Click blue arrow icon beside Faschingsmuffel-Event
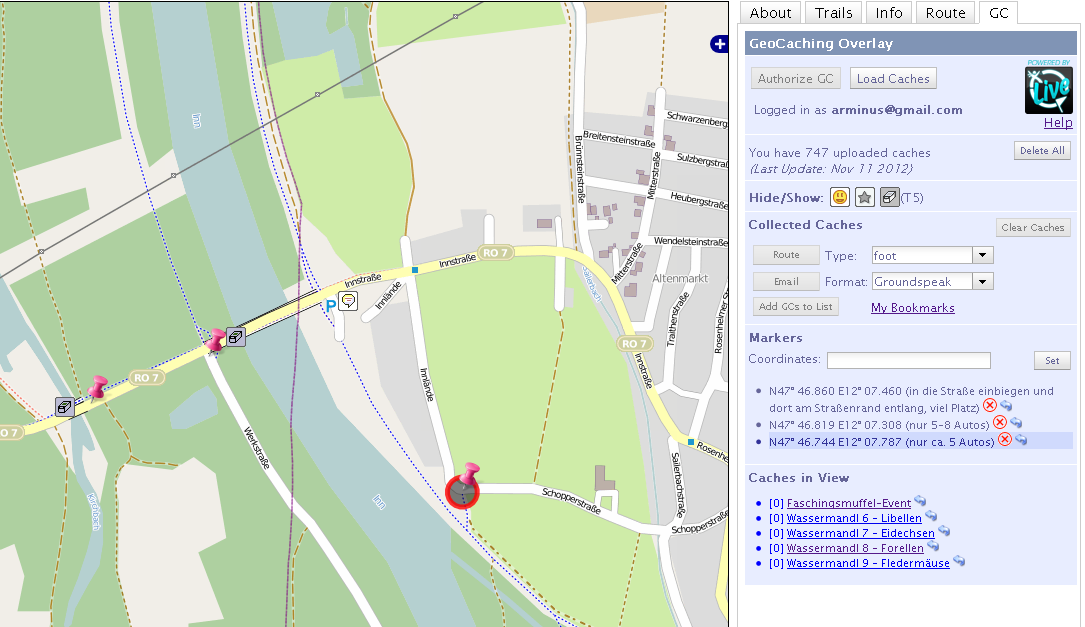This screenshot has width=1085, height=627. pyautogui.click(x=920, y=501)
